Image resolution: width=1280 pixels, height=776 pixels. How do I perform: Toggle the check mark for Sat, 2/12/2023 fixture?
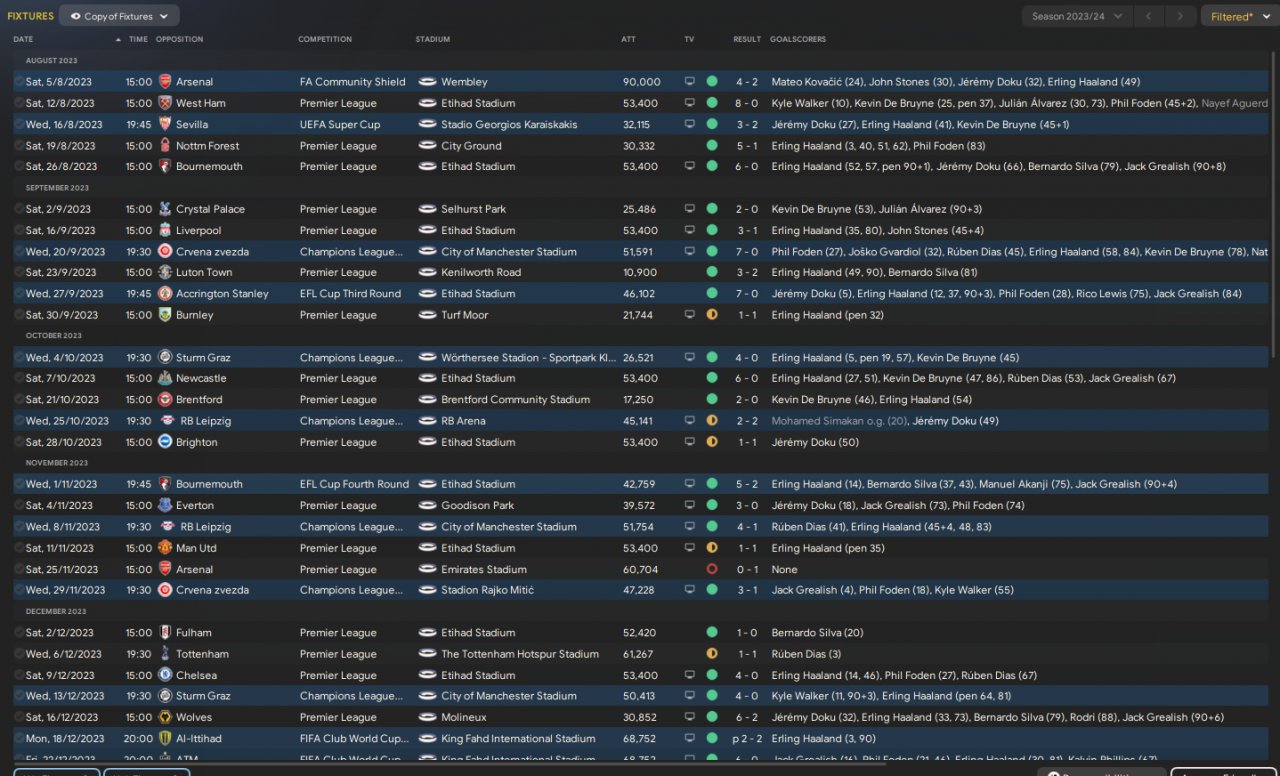click(x=19, y=632)
